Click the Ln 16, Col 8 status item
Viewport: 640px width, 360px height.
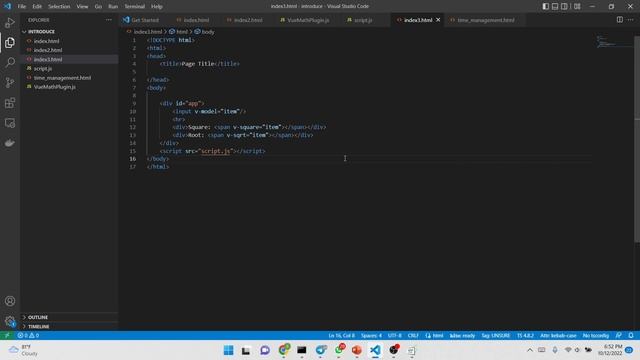coord(342,336)
